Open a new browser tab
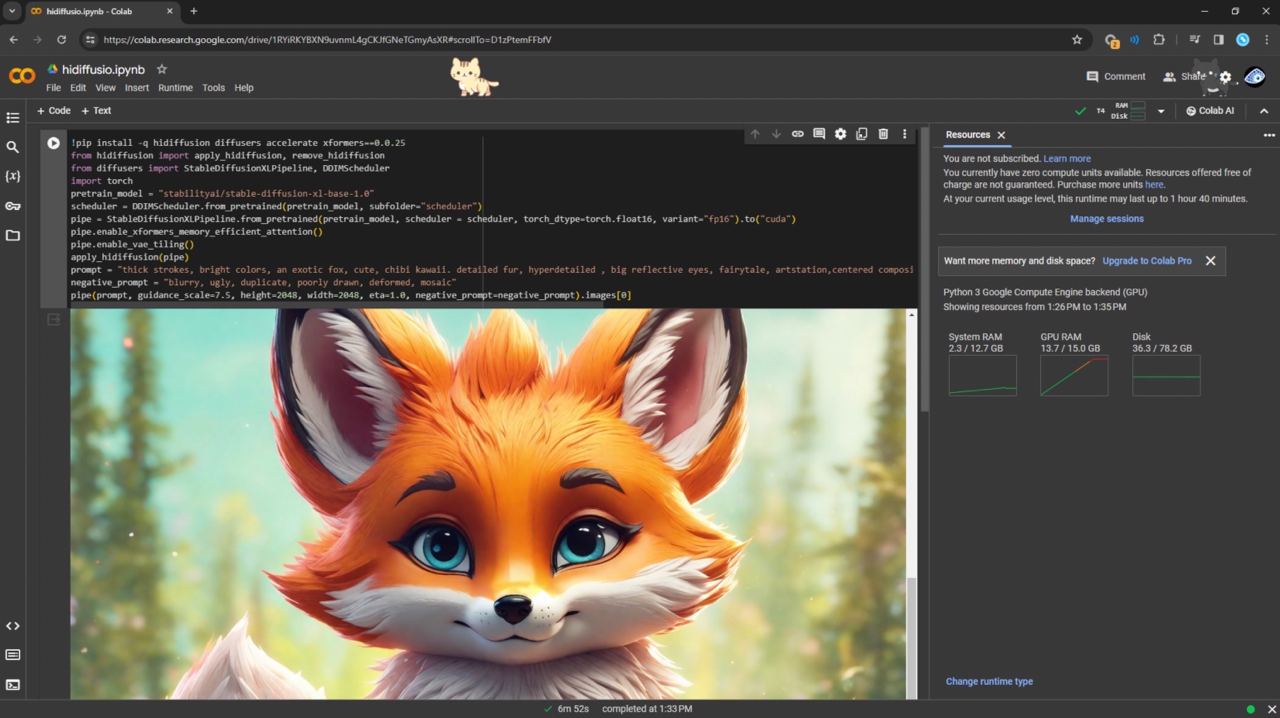This screenshot has height=718, width=1280. (193, 11)
